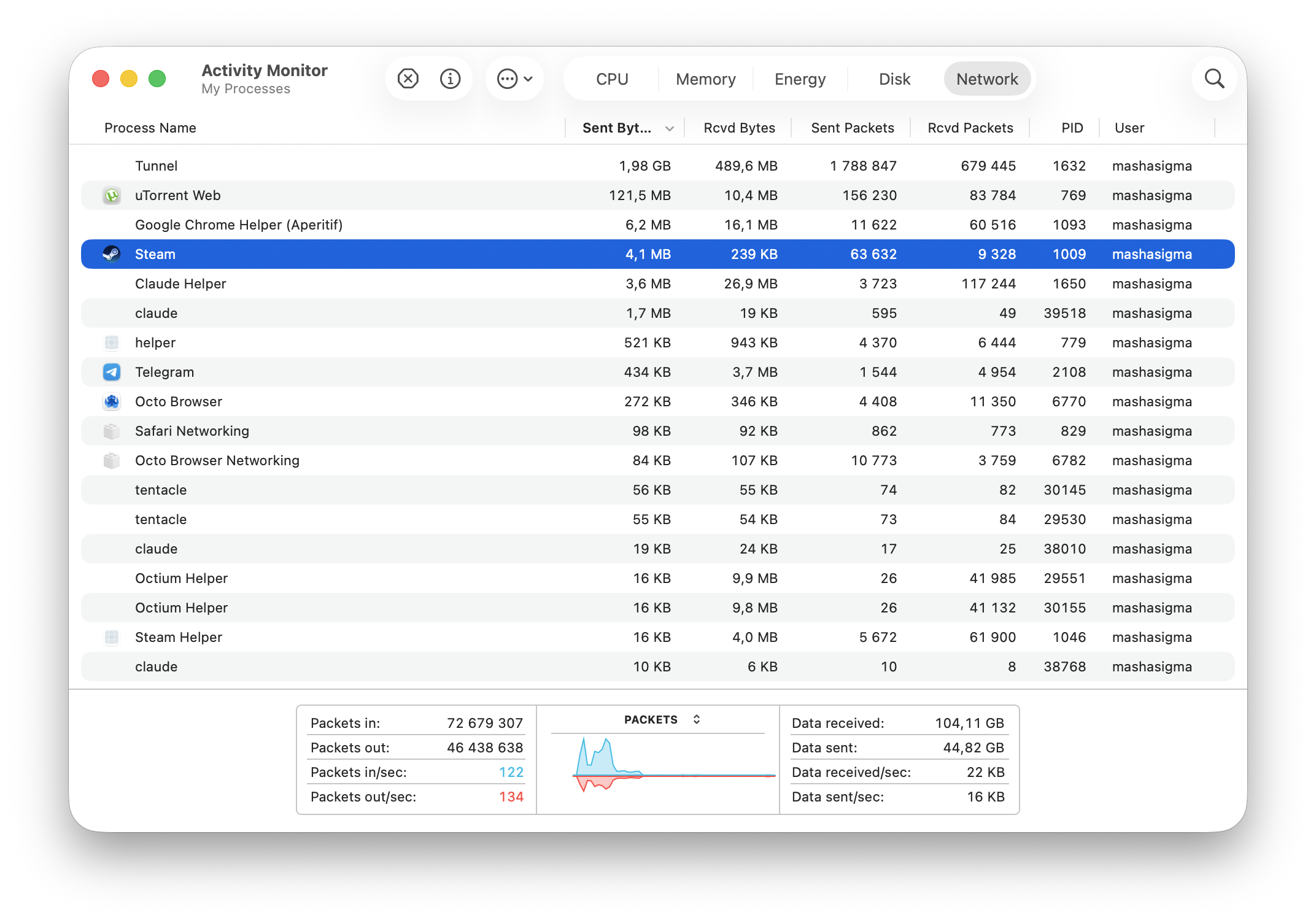Select claude process with PID 39518
Viewport: 1316px width, 923px height.
coord(658,313)
